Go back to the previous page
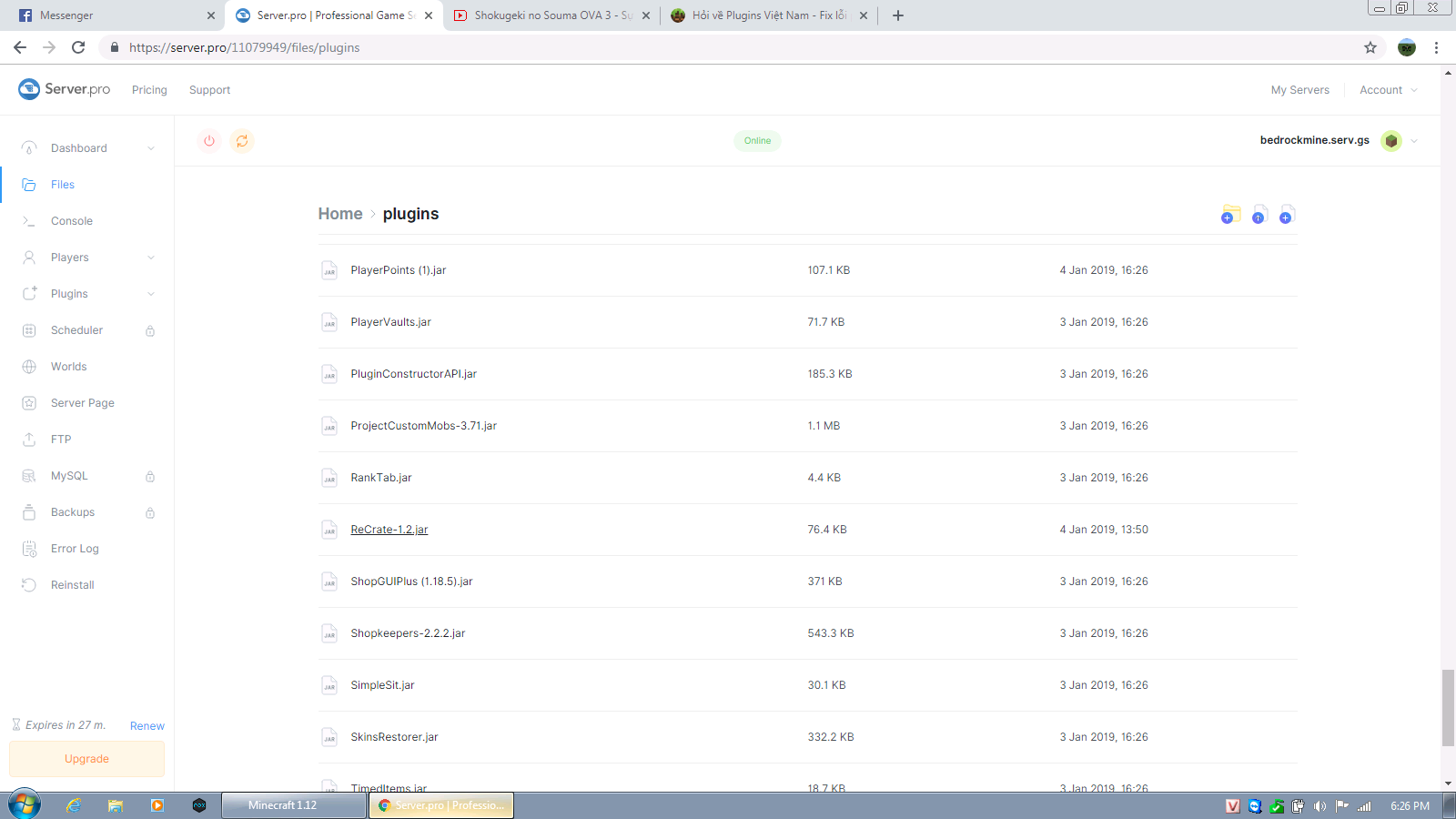The width and height of the screenshot is (1456, 819). coord(20,47)
